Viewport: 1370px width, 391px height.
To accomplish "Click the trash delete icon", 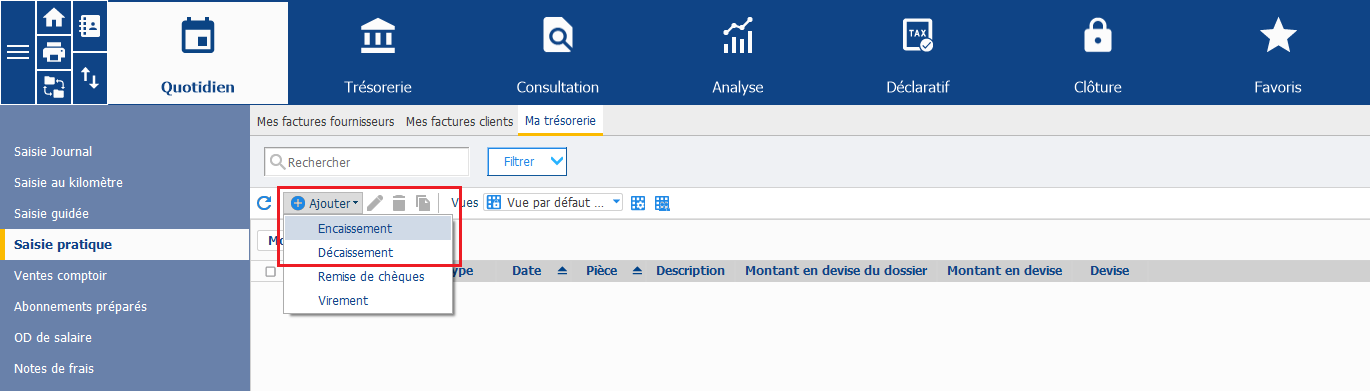I will 399,203.
